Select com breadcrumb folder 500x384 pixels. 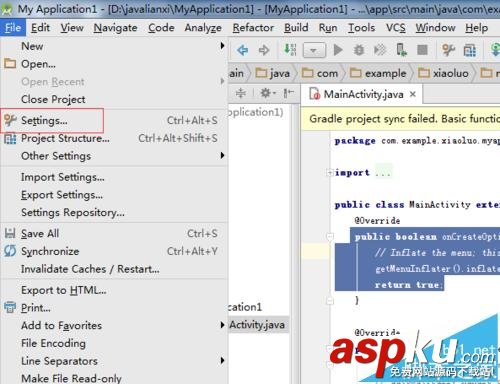point(320,73)
